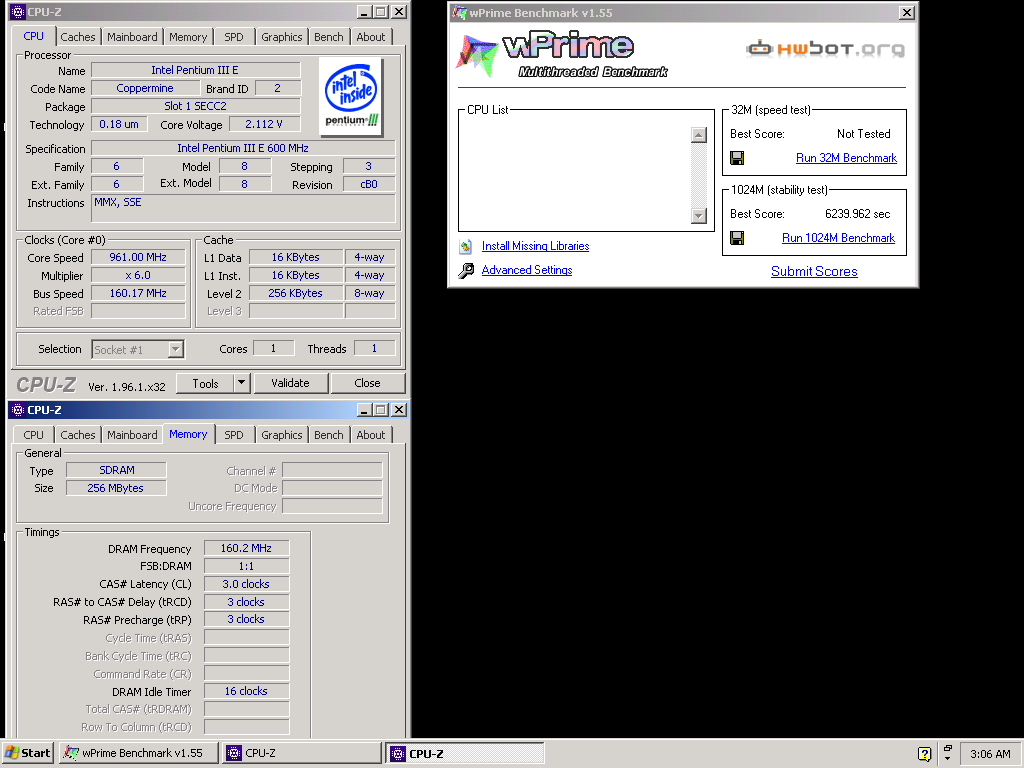Click the Intel Pentium III E name field
The width and height of the screenshot is (1024, 768).
pos(195,70)
